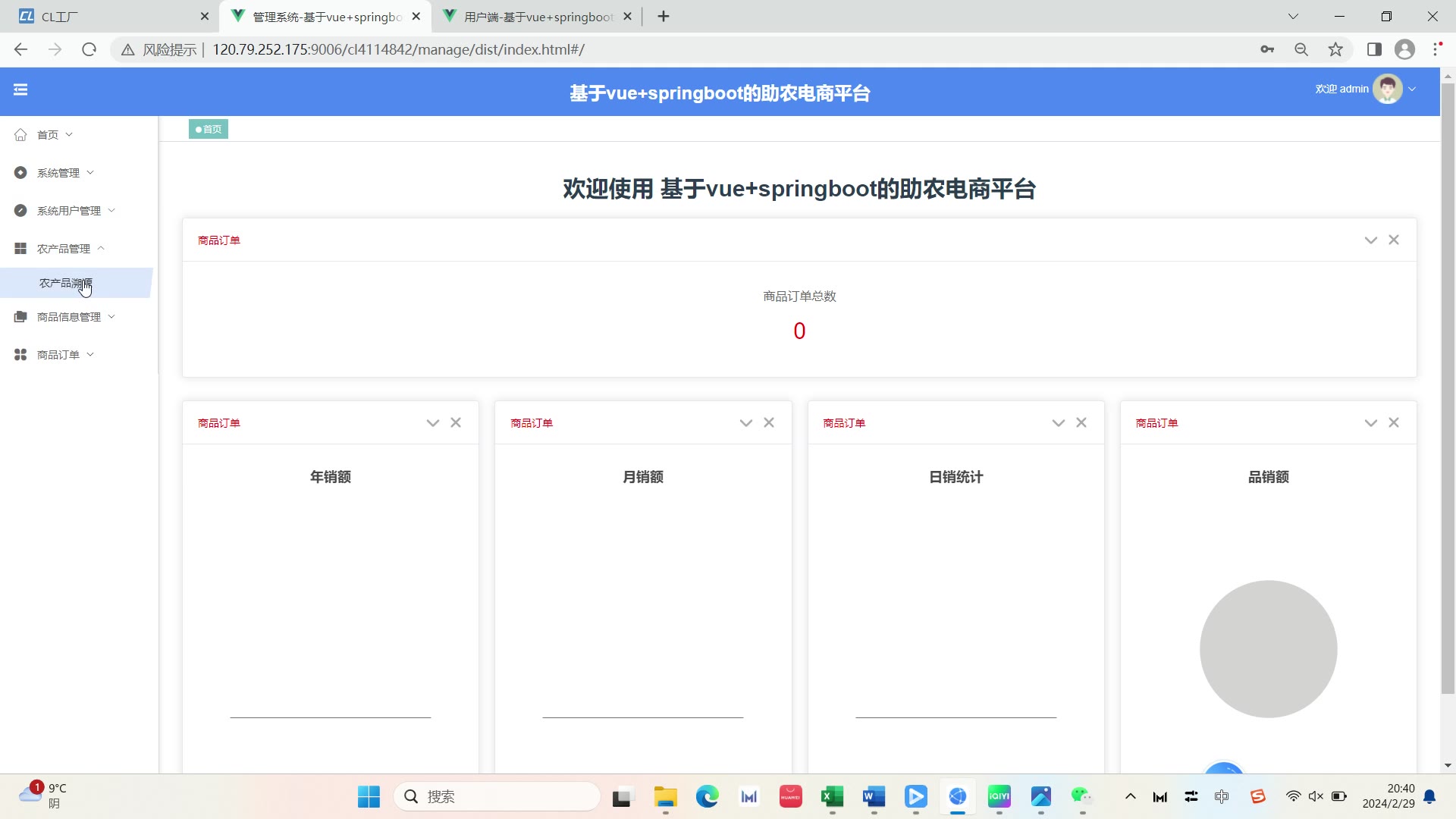Collapse the 月销额 card with chevron
Screen dimensions: 1456x819
point(745,423)
